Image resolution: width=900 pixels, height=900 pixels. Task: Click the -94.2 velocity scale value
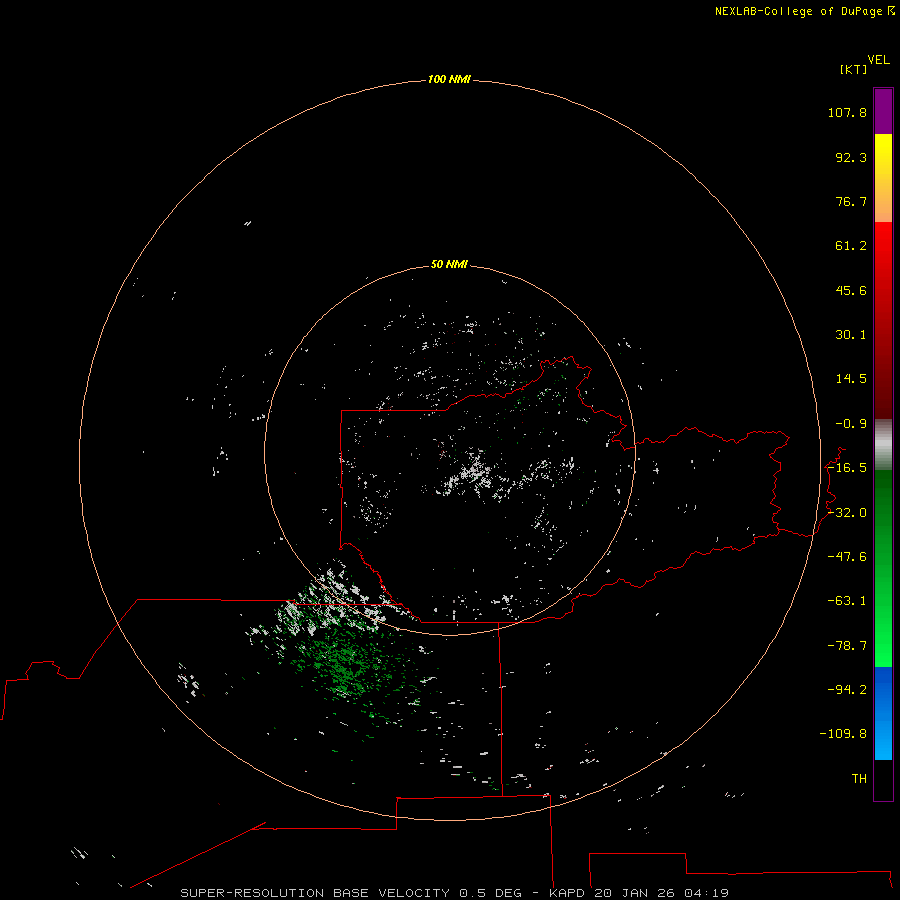pos(847,689)
